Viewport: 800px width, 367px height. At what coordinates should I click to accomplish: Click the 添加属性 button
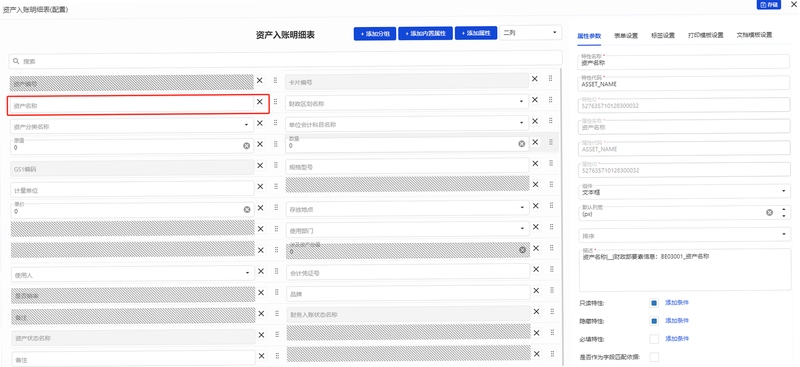(x=476, y=33)
